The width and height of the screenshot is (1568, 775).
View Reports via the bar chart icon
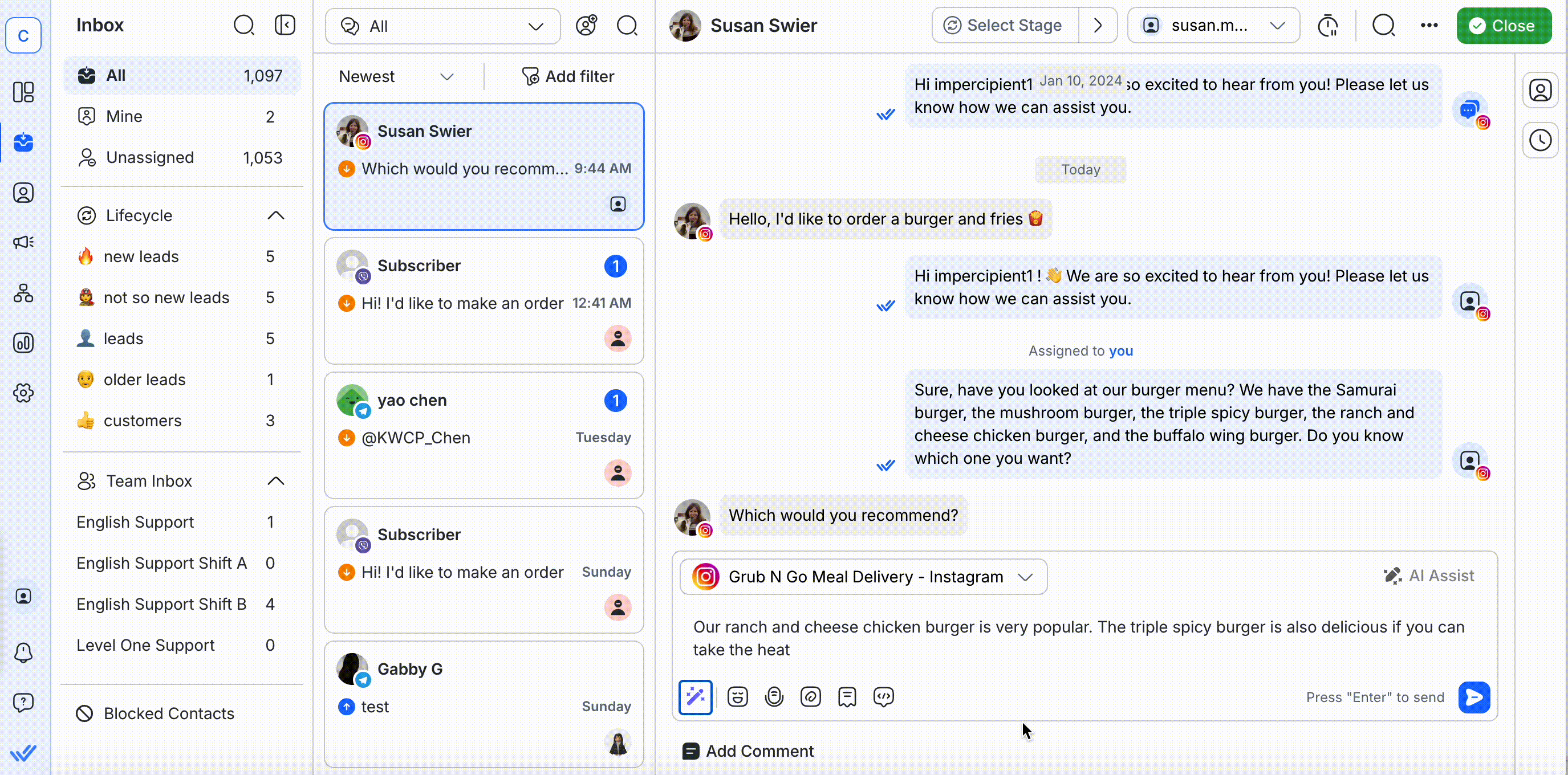click(23, 342)
